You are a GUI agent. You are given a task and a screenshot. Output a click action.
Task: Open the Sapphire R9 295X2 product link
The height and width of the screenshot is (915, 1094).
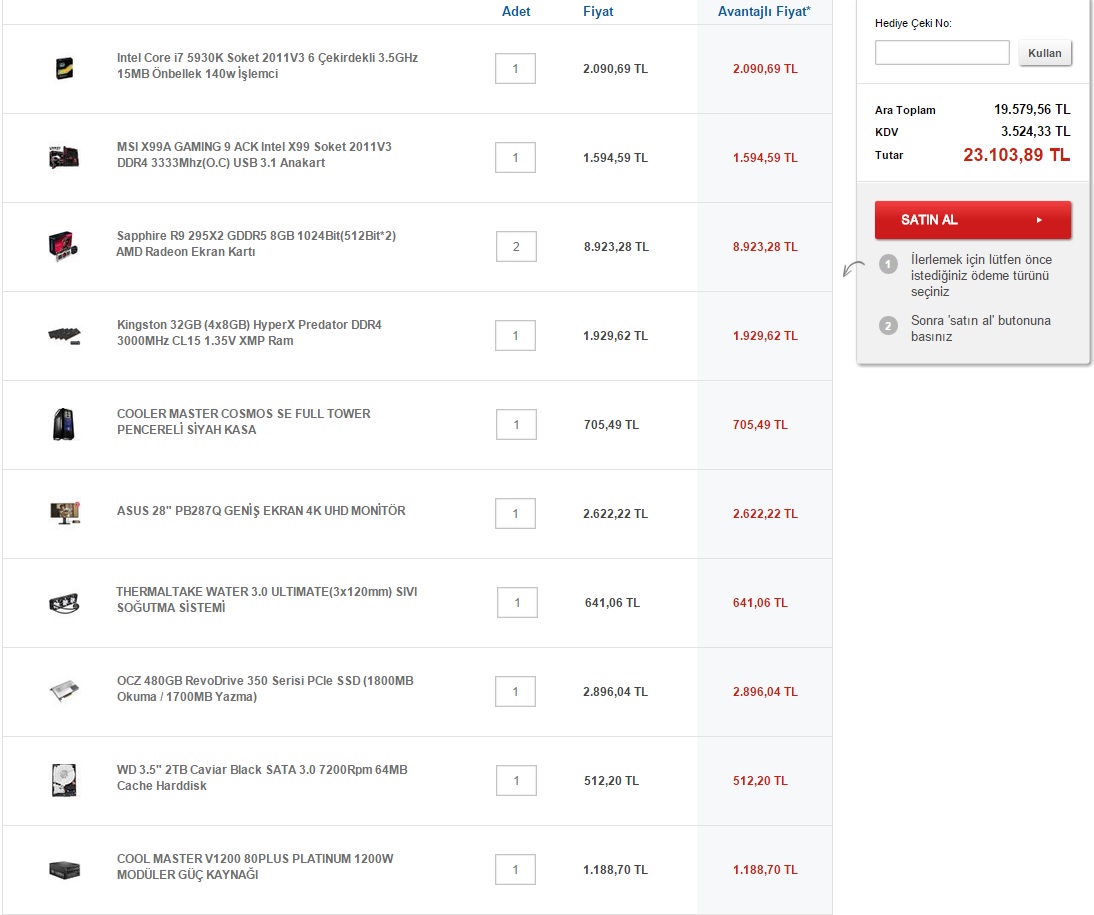tap(256, 244)
